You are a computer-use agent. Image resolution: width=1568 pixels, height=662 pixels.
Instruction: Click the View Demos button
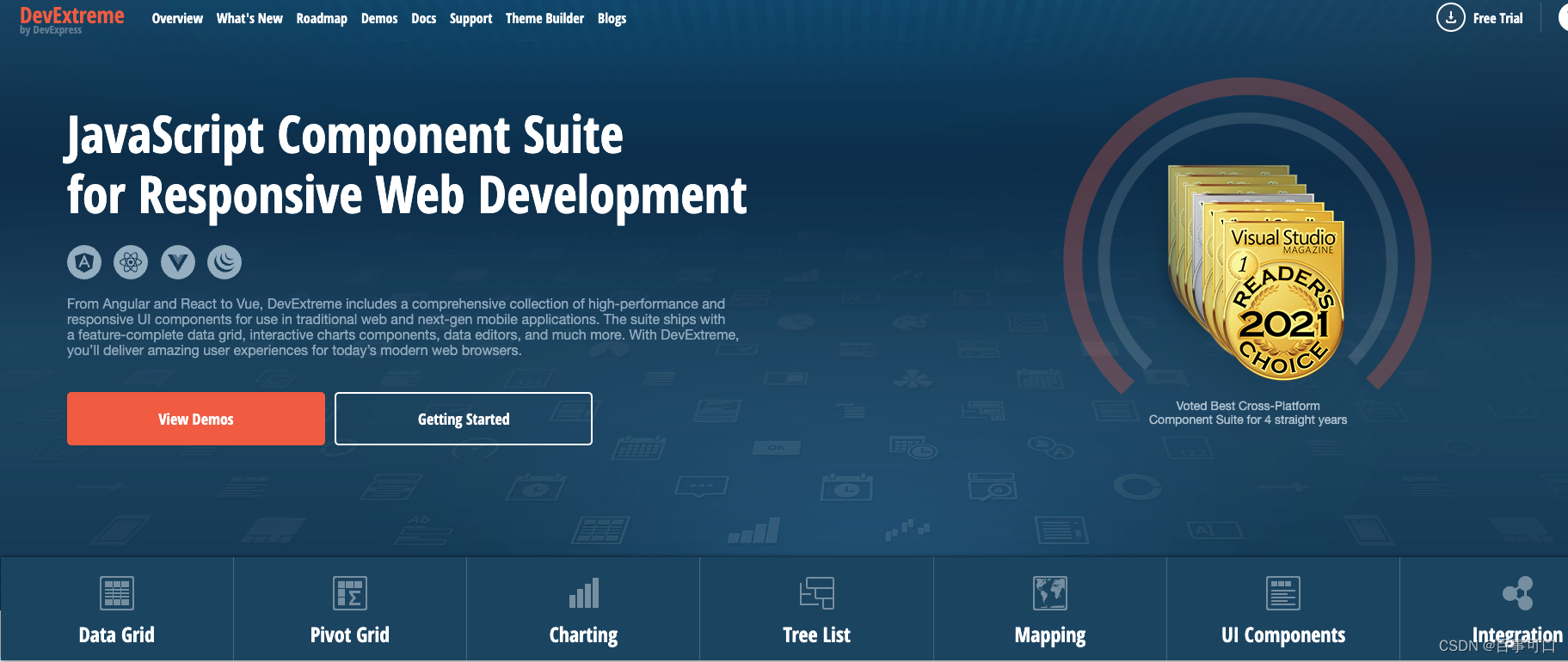tap(196, 419)
